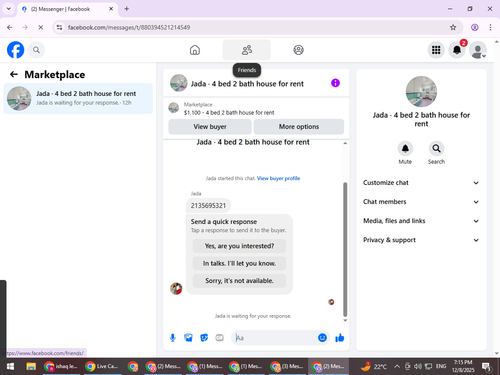Image resolution: width=500 pixels, height=375 pixels.
Task: Open the purple conversation information icon
Action: tap(335, 83)
